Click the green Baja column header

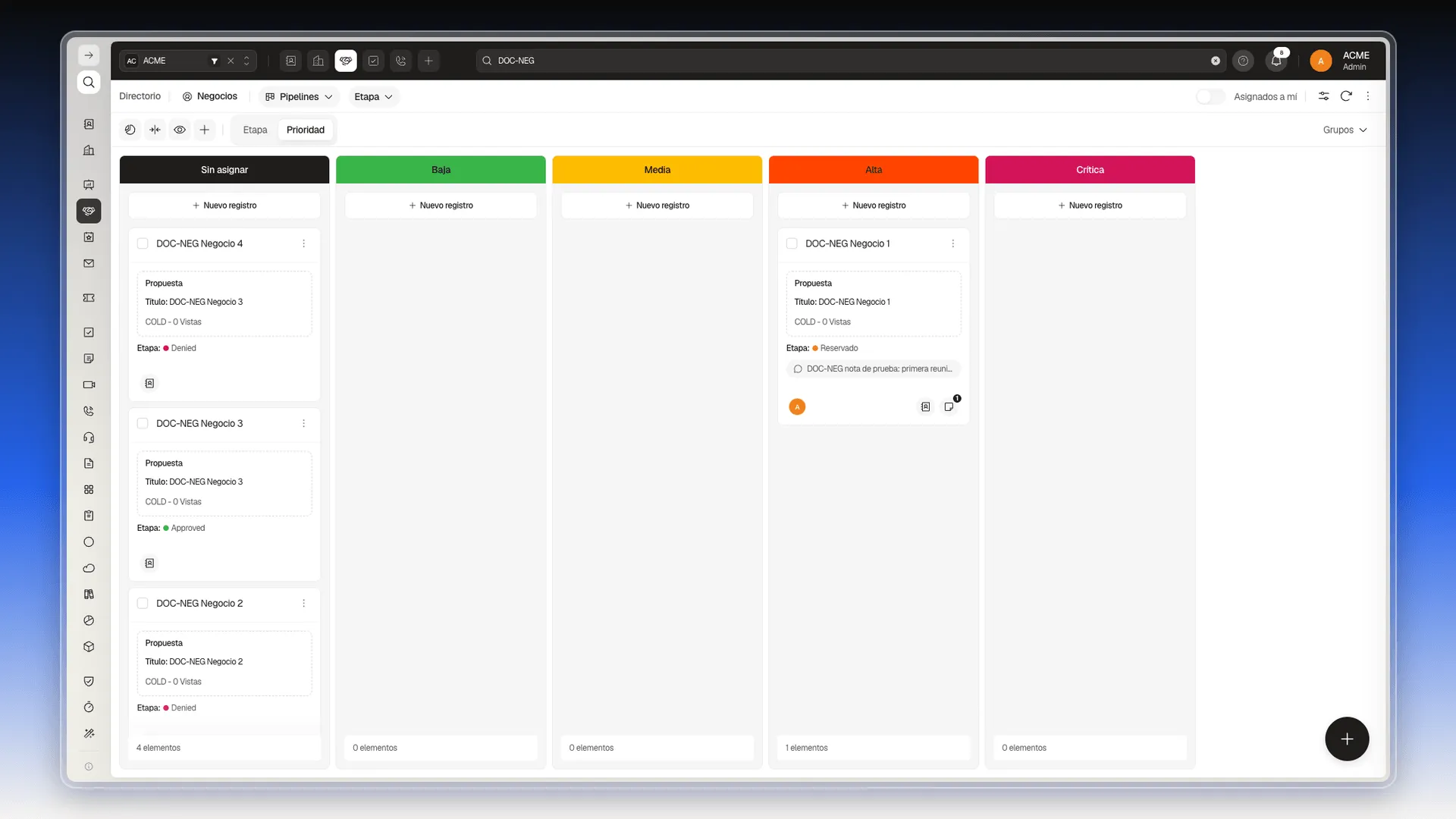(441, 170)
